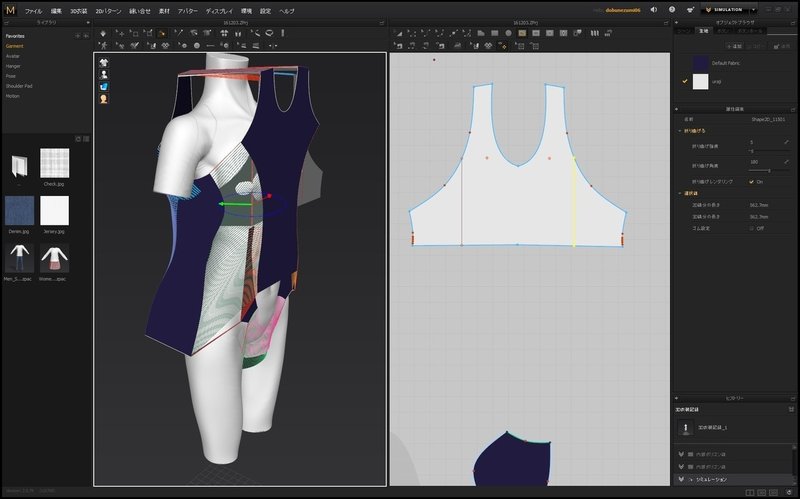Open the SIMULATION mode dropdown arrow
The height and width of the screenshot is (499, 800).
click(754, 10)
